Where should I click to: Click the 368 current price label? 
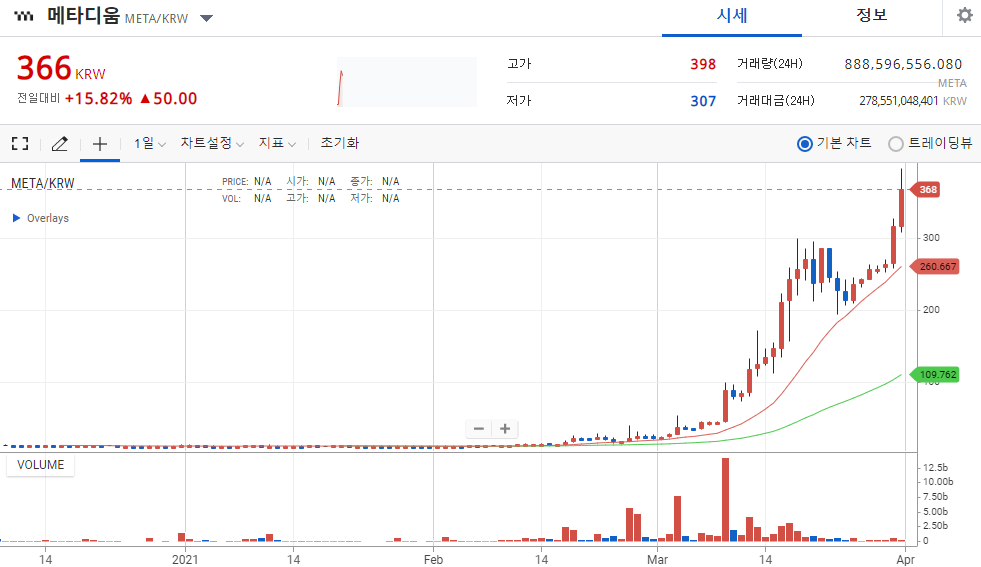[927, 190]
